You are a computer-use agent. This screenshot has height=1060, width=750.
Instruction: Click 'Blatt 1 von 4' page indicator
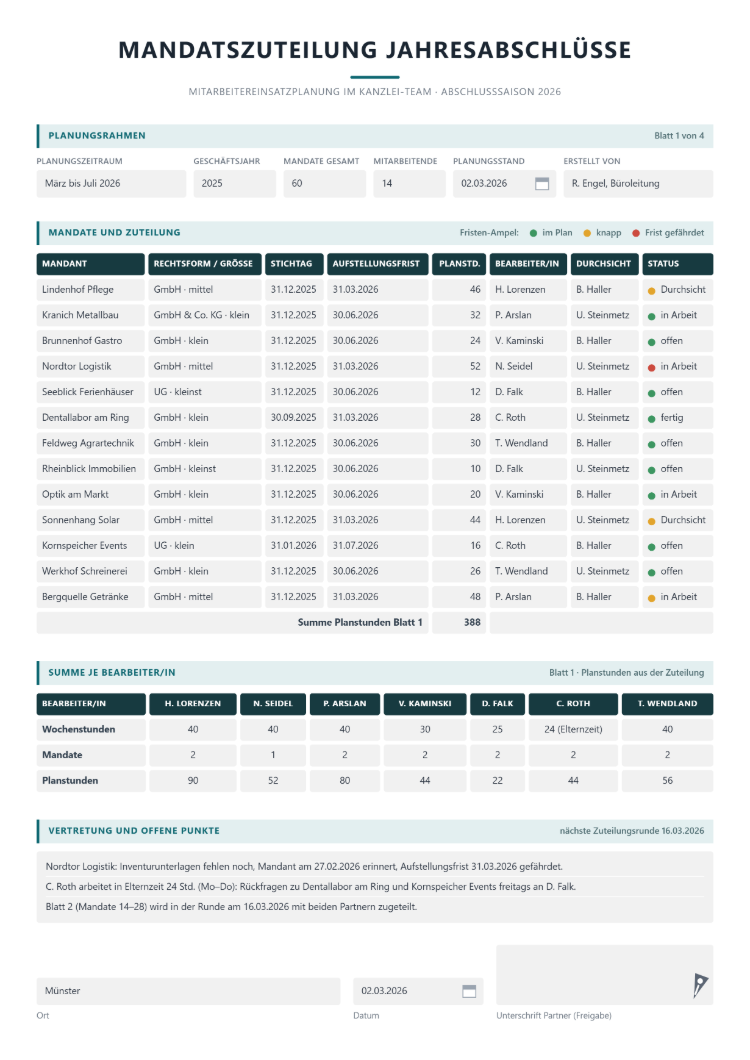(679, 136)
